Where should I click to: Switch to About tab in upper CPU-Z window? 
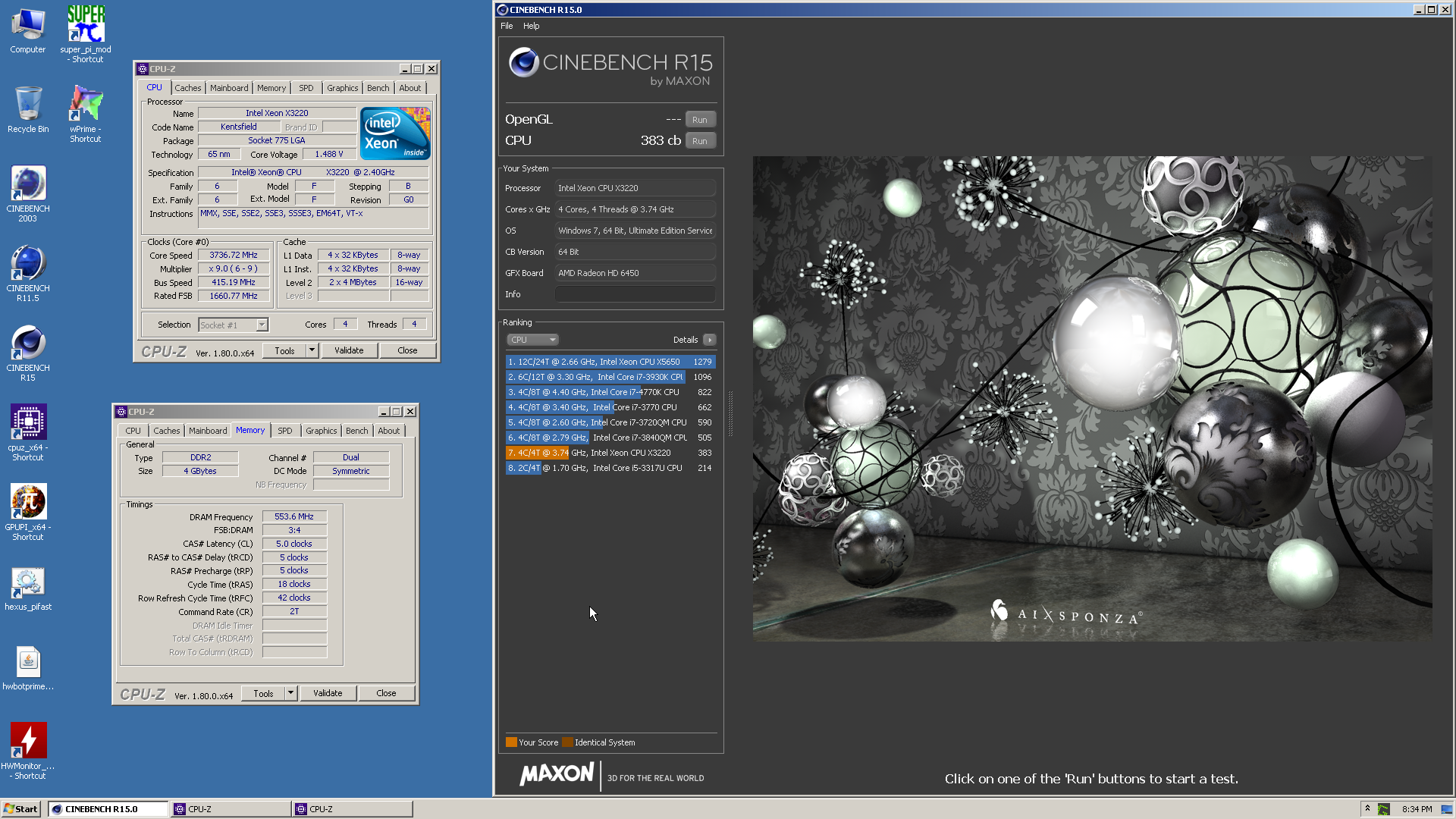pos(410,88)
